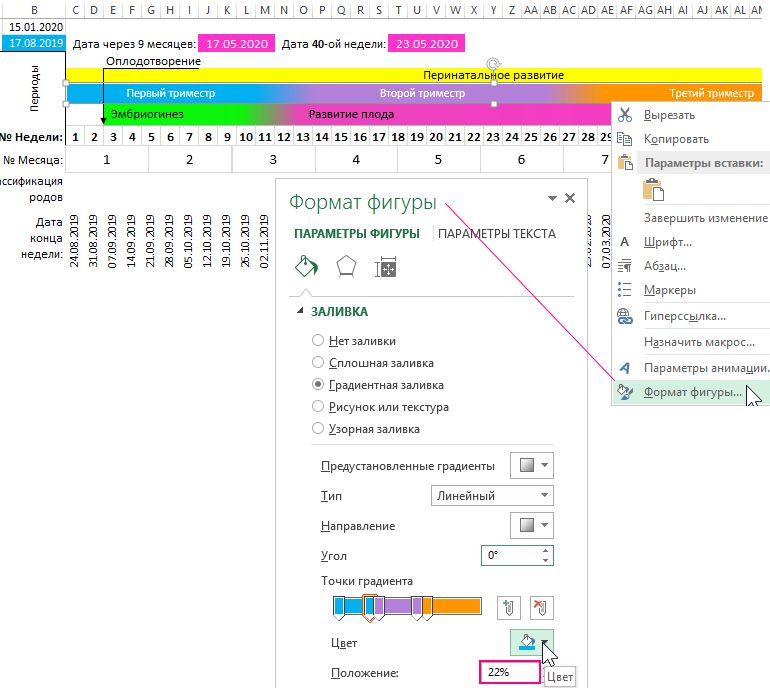Click the paste options clipboard icon
Viewport: 770px width, 688px height.
(x=654, y=189)
